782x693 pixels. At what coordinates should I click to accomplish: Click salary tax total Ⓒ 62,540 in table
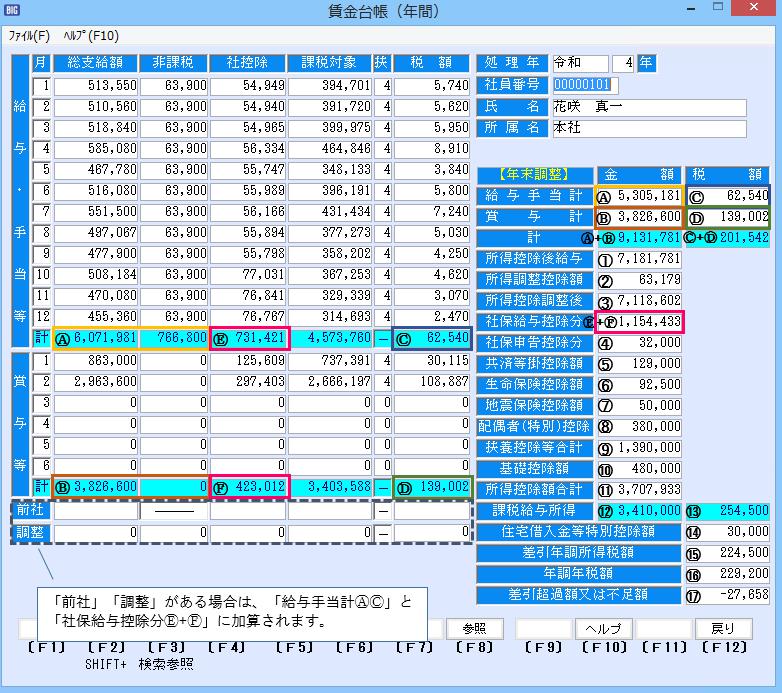click(432, 338)
